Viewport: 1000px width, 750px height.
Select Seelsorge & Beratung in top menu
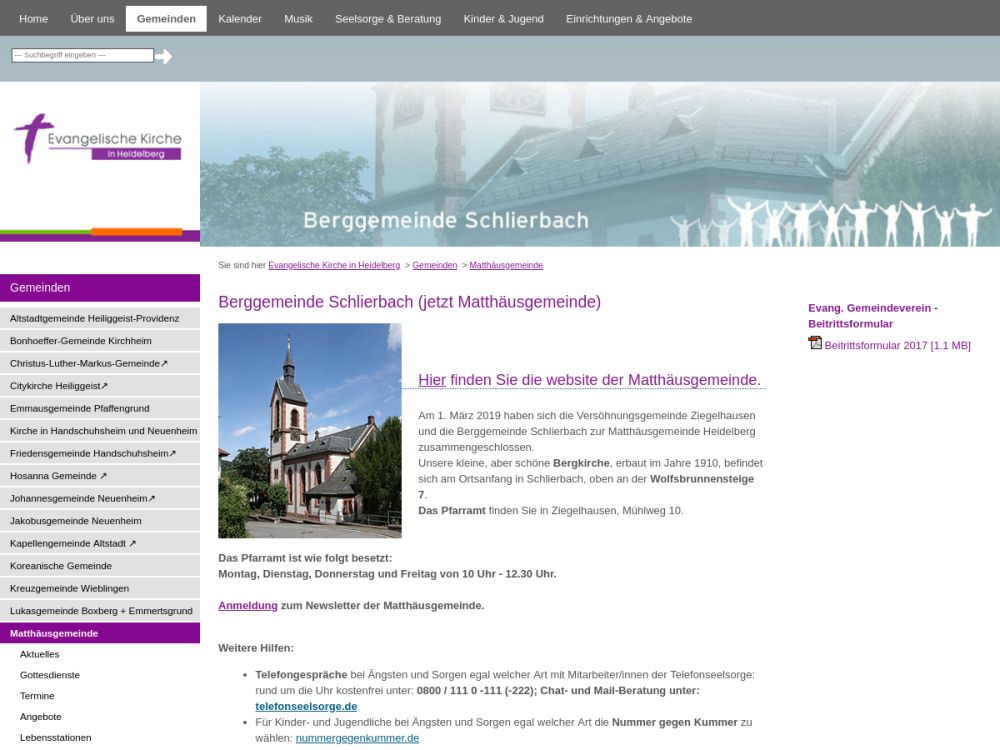[388, 19]
